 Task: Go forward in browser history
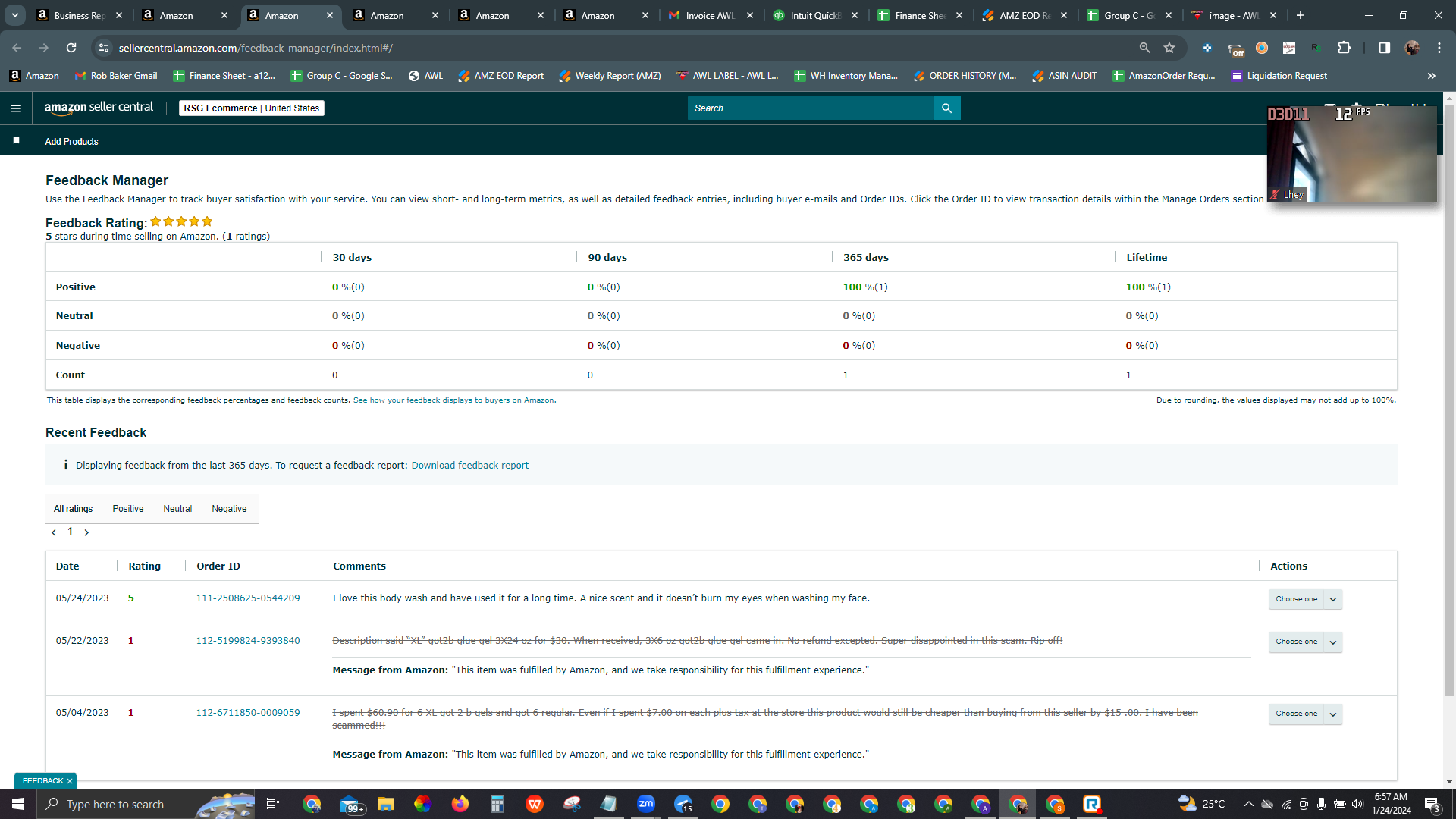[x=44, y=48]
